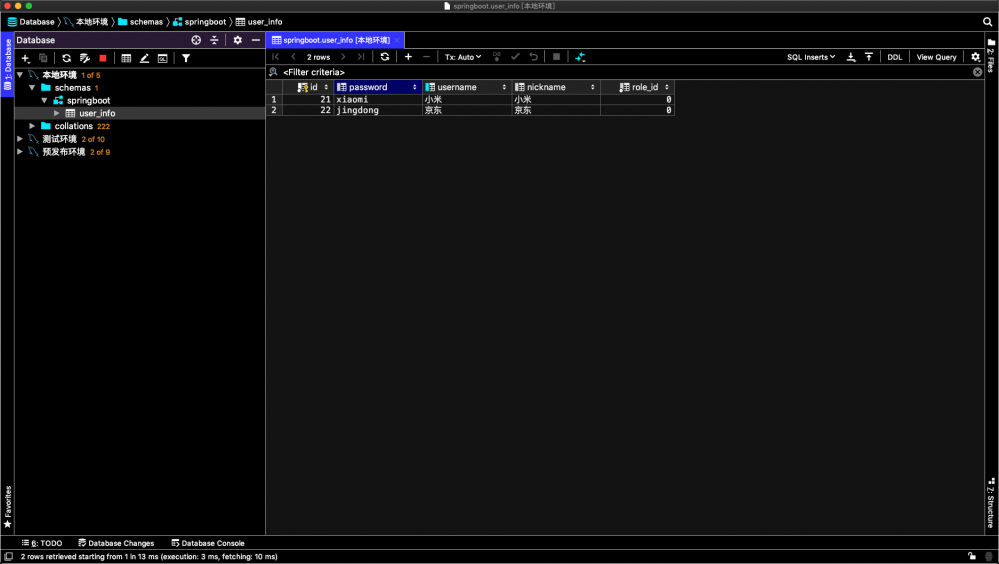Clear the filter criteria with X icon

(977, 72)
